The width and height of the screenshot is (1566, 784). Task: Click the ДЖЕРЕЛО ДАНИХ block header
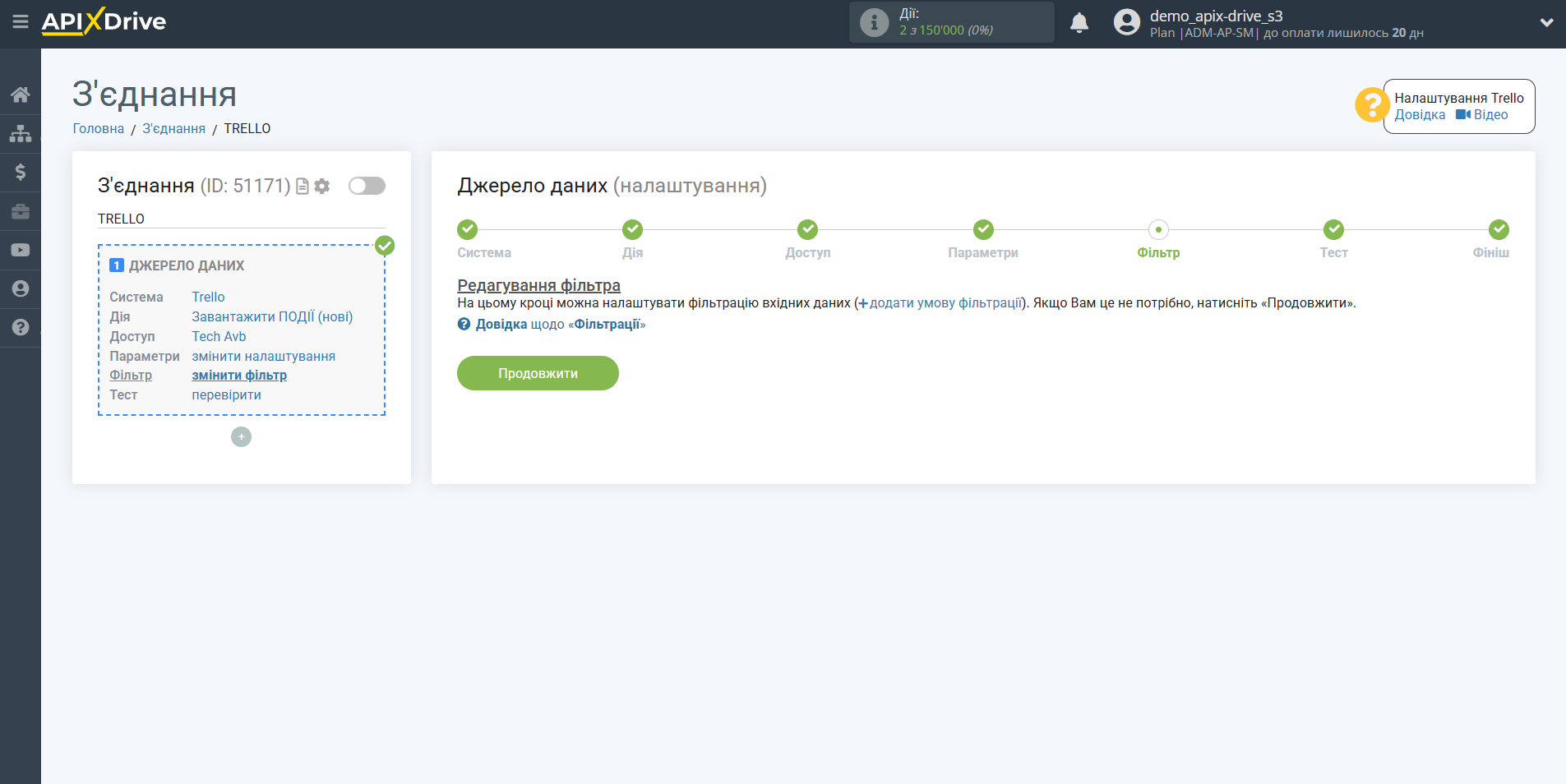tap(186, 266)
